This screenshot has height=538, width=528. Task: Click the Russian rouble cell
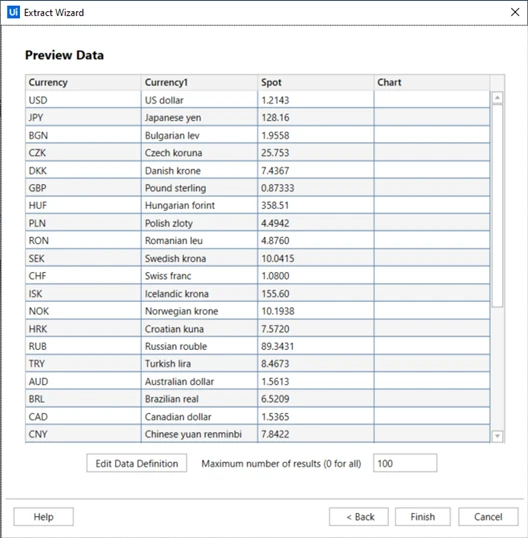pos(199,346)
